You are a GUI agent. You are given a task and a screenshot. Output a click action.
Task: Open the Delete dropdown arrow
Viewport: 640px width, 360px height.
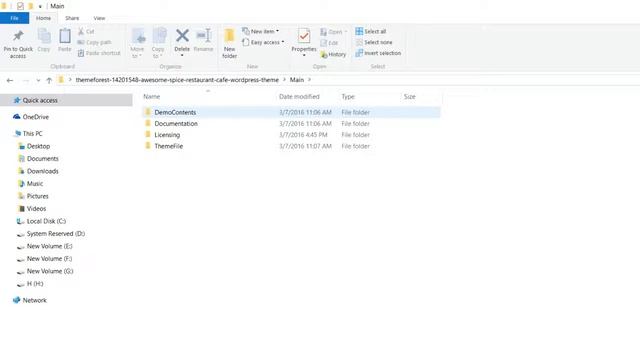point(182,55)
